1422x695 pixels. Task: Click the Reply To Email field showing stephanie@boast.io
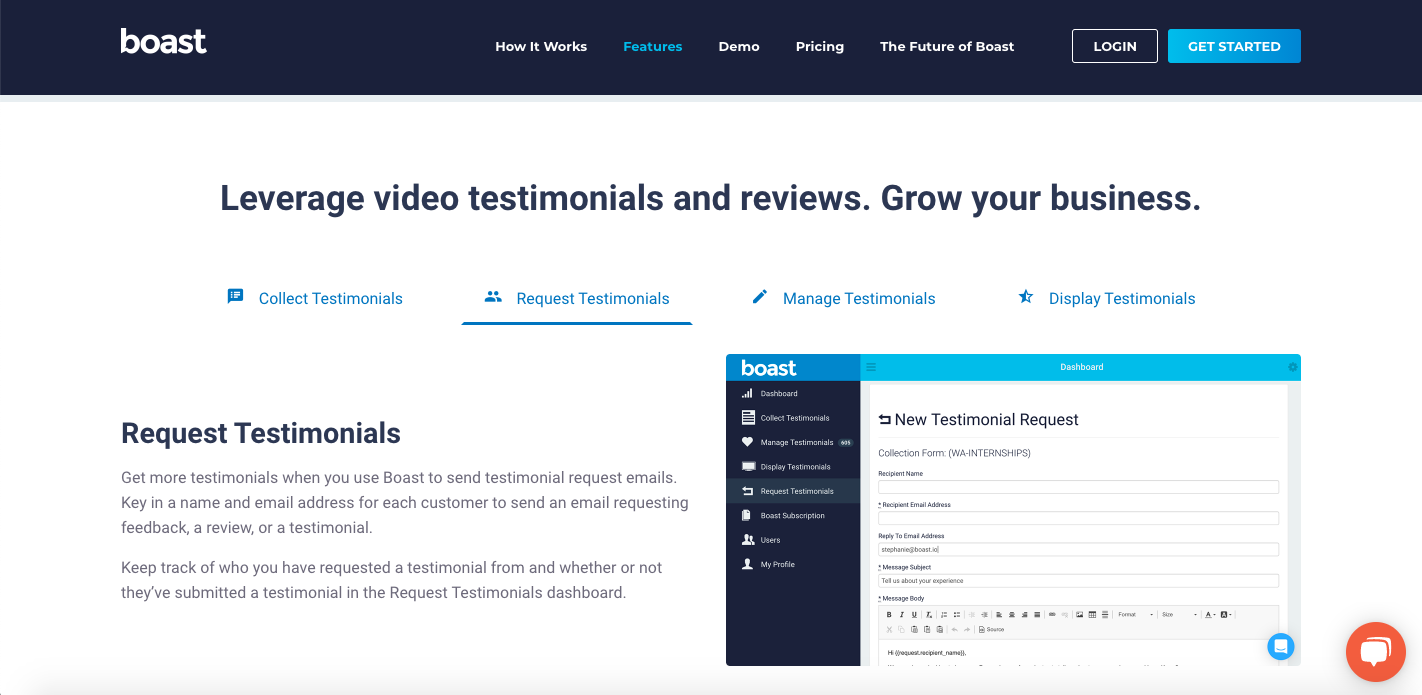point(1079,549)
